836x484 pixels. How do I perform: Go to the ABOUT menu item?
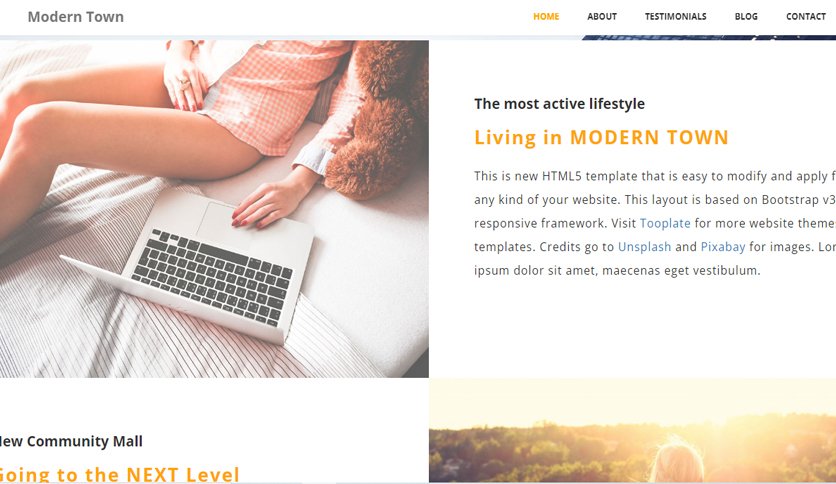602,17
